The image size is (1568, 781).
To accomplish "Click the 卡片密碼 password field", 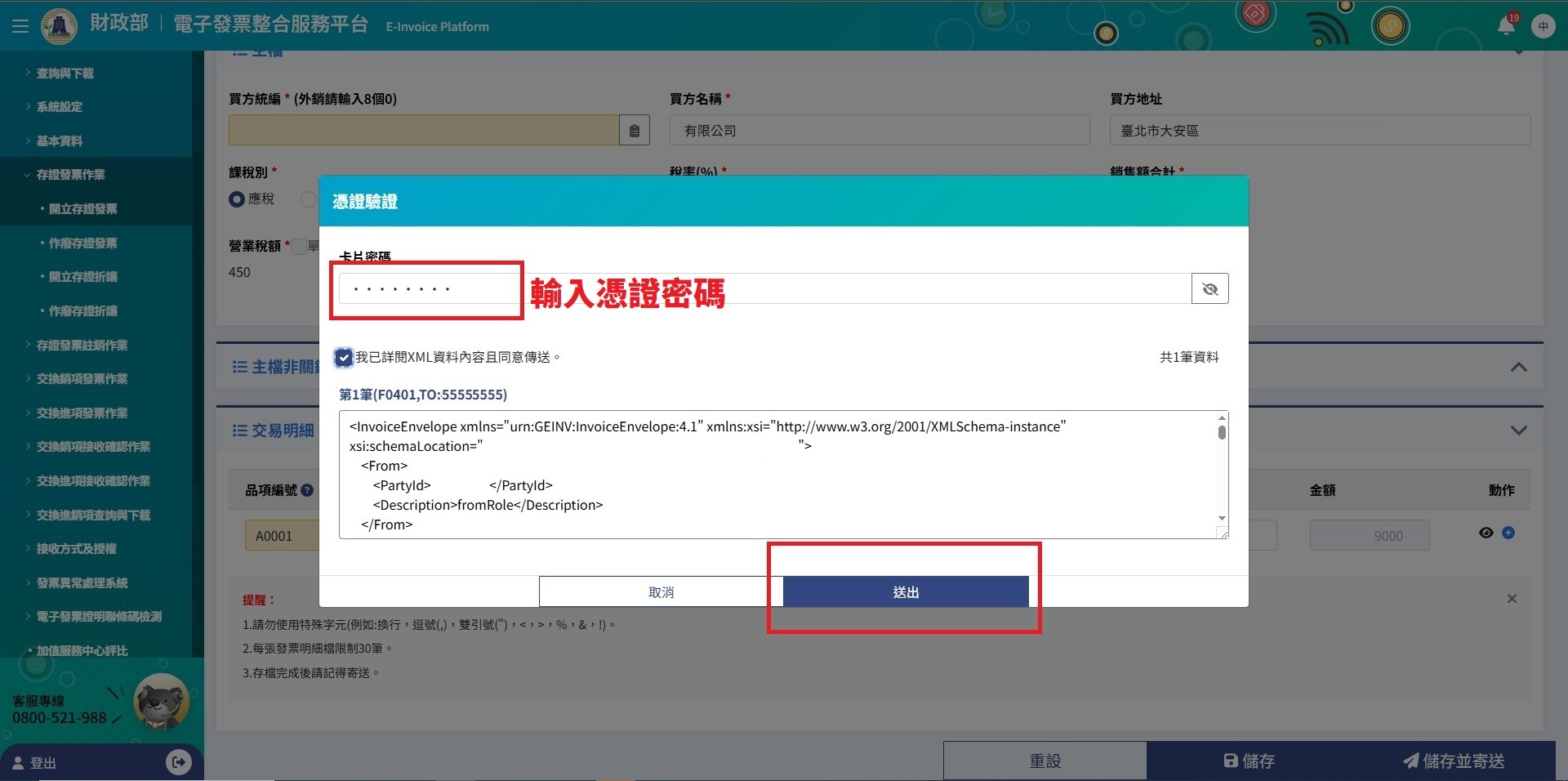I will tap(765, 288).
